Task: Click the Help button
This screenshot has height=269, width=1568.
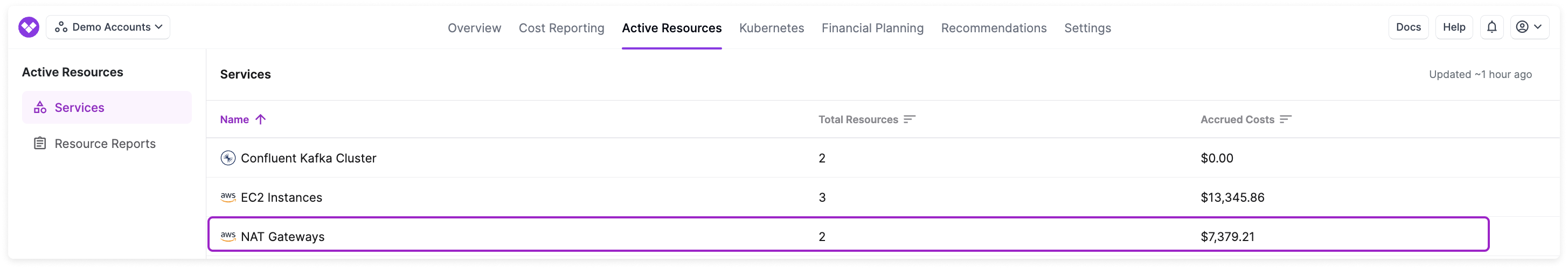Action: 1454,27
